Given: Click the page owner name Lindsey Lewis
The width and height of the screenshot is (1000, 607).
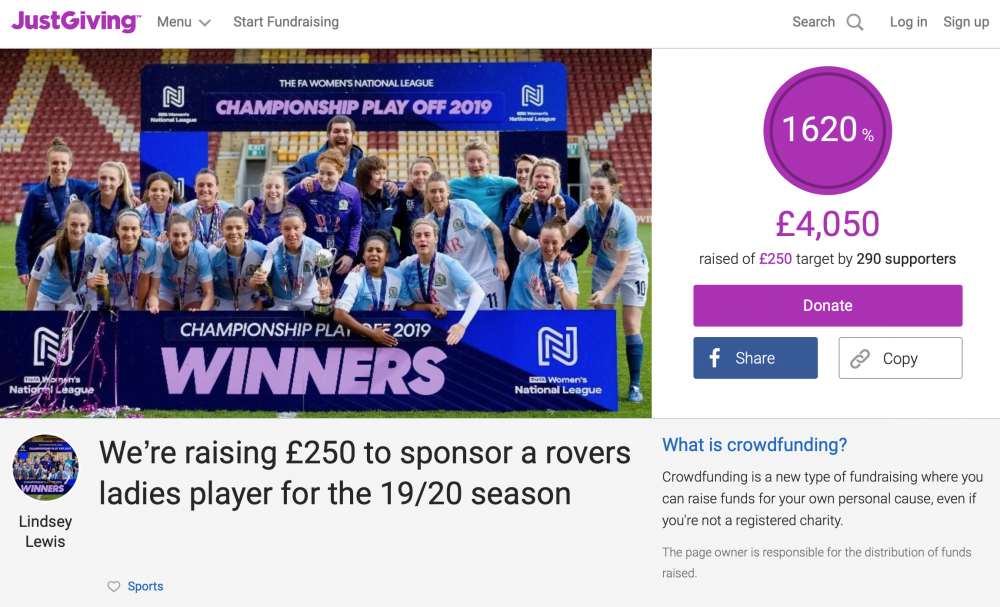Looking at the screenshot, I should pos(45,532).
